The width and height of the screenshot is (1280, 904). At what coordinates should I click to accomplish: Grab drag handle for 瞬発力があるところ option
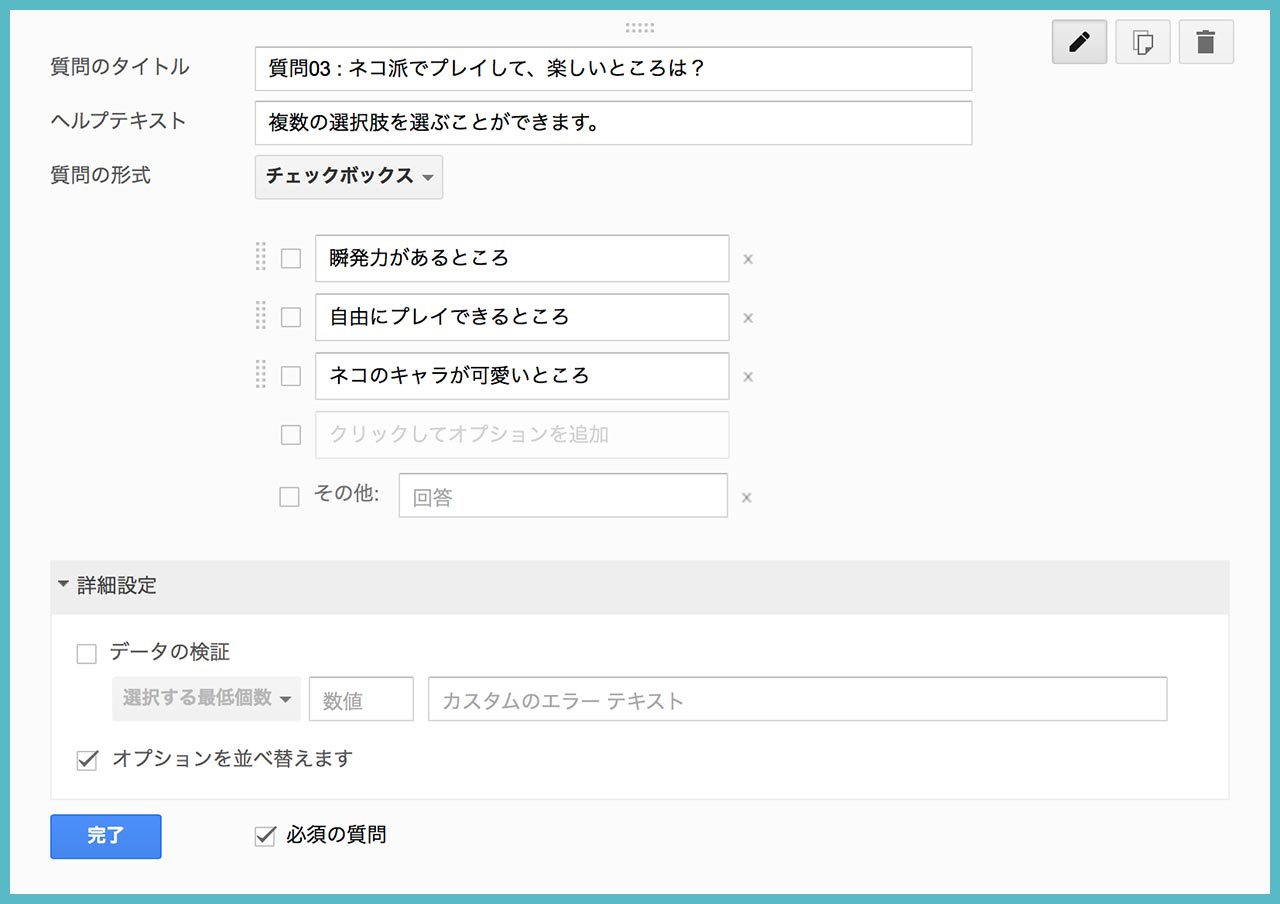[261, 257]
